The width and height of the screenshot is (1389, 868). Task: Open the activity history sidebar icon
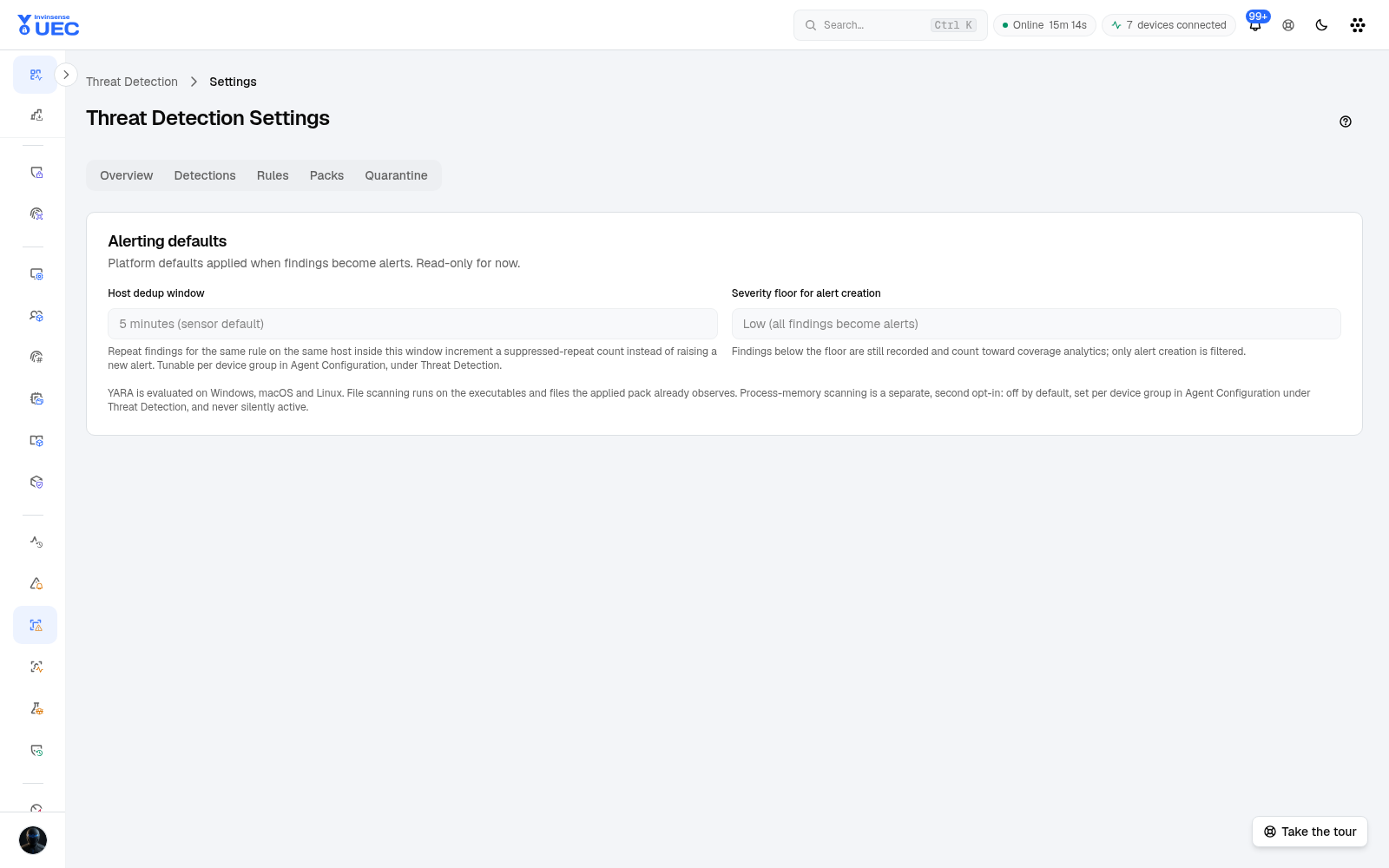pos(36,542)
